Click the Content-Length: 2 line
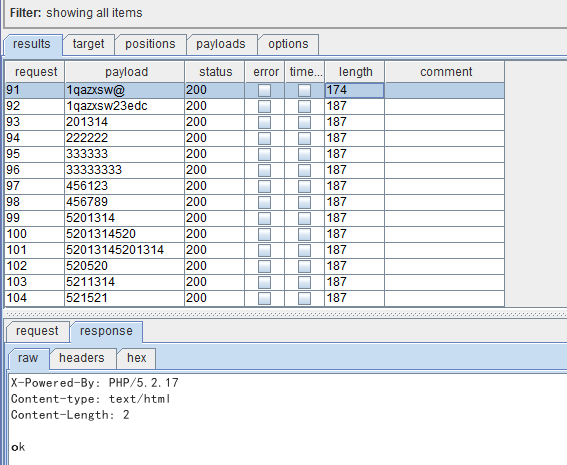Viewport: 567px width, 465px height. click(70, 415)
